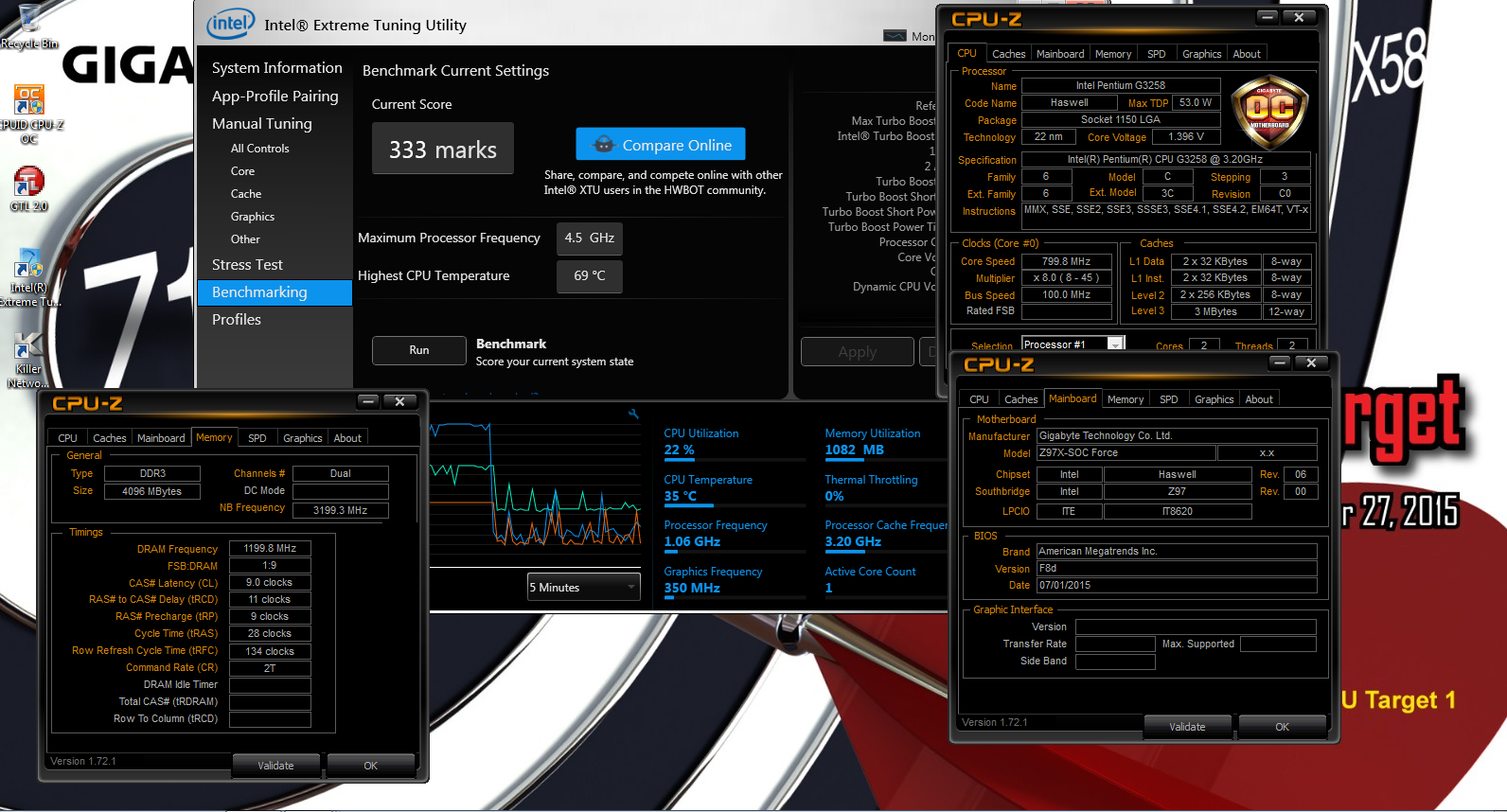Click the Active Core Count value
This screenshot has height=812, width=1507.
coord(829,589)
